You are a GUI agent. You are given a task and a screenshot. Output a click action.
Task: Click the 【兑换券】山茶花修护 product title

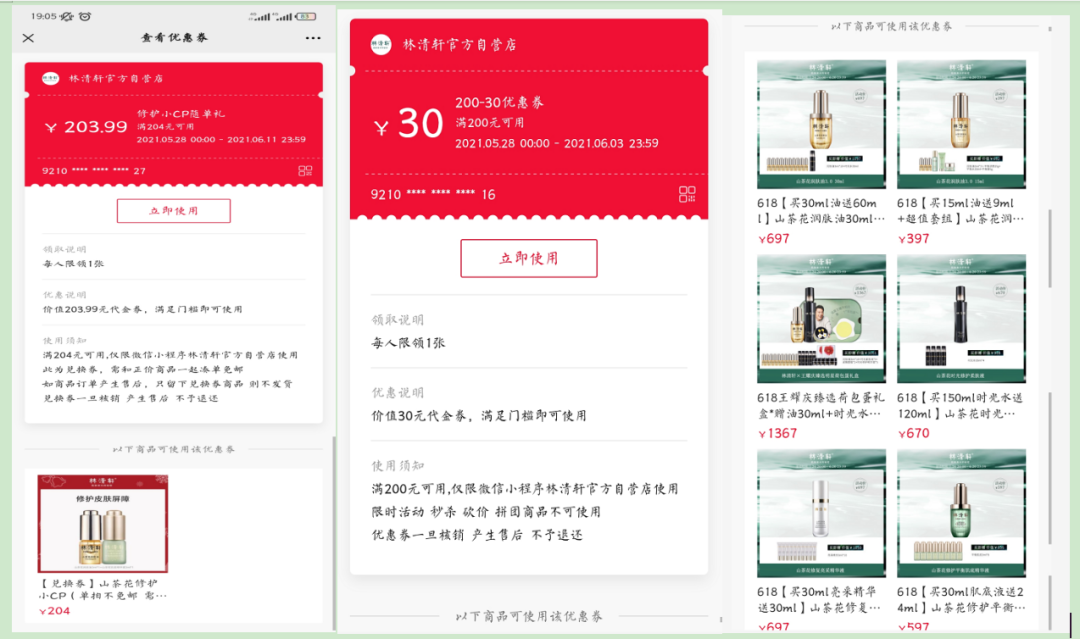click(102, 589)
